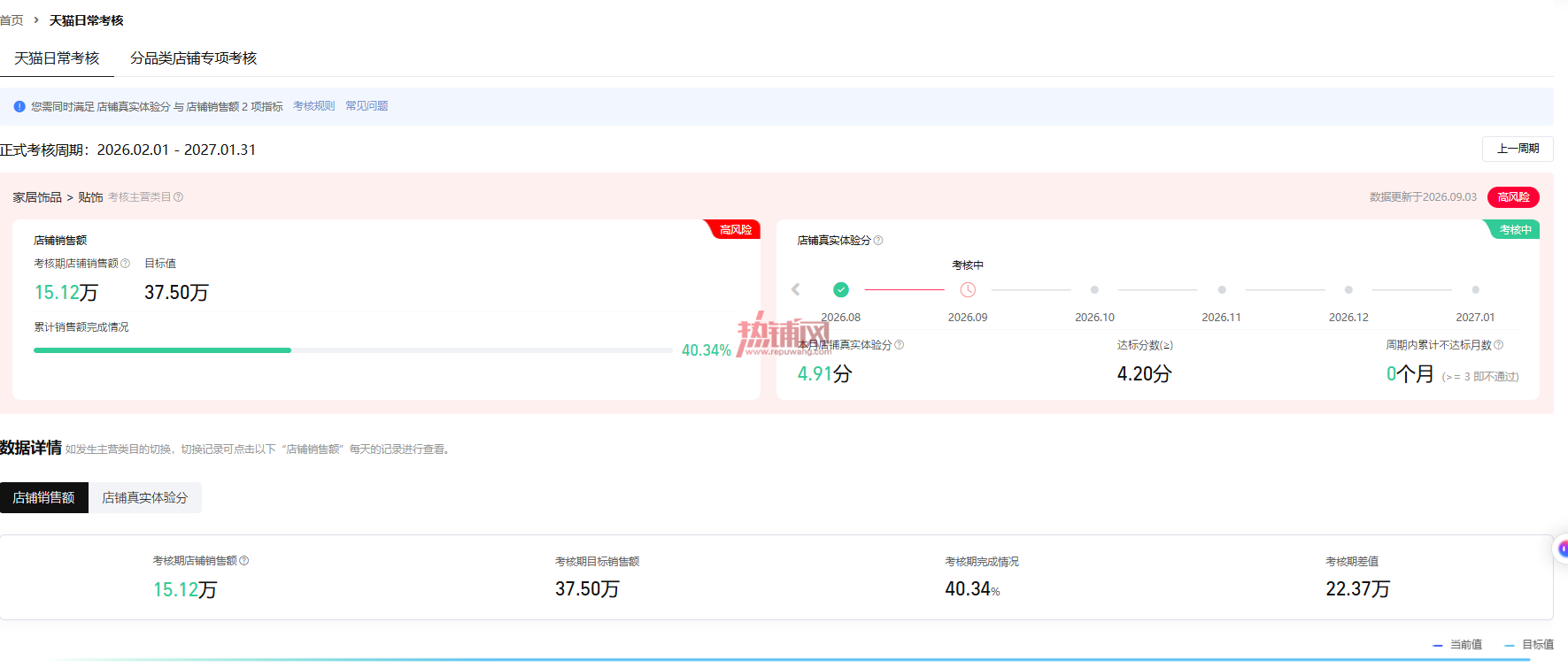1568x668 pixels.
Task: Open the 考核规则 link
Action: 314,106
